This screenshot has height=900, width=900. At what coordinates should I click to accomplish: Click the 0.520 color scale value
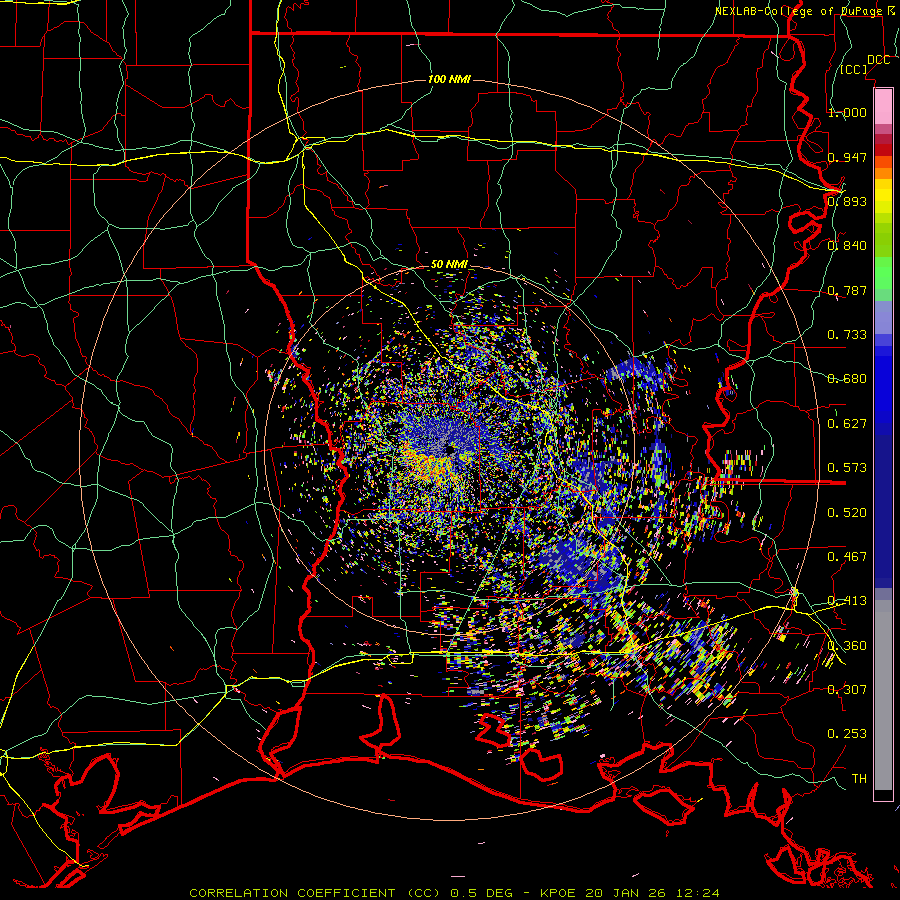click(847, 513)
